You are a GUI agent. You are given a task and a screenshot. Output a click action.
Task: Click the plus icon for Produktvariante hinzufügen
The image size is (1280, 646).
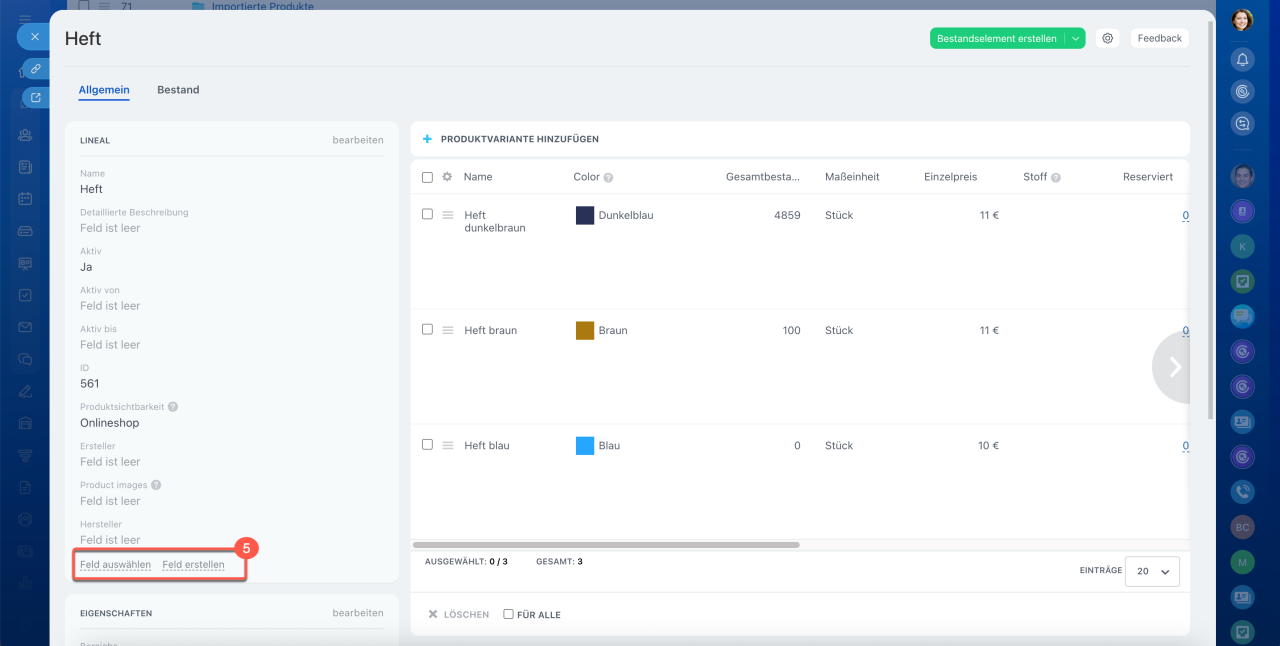pos(427,139)
